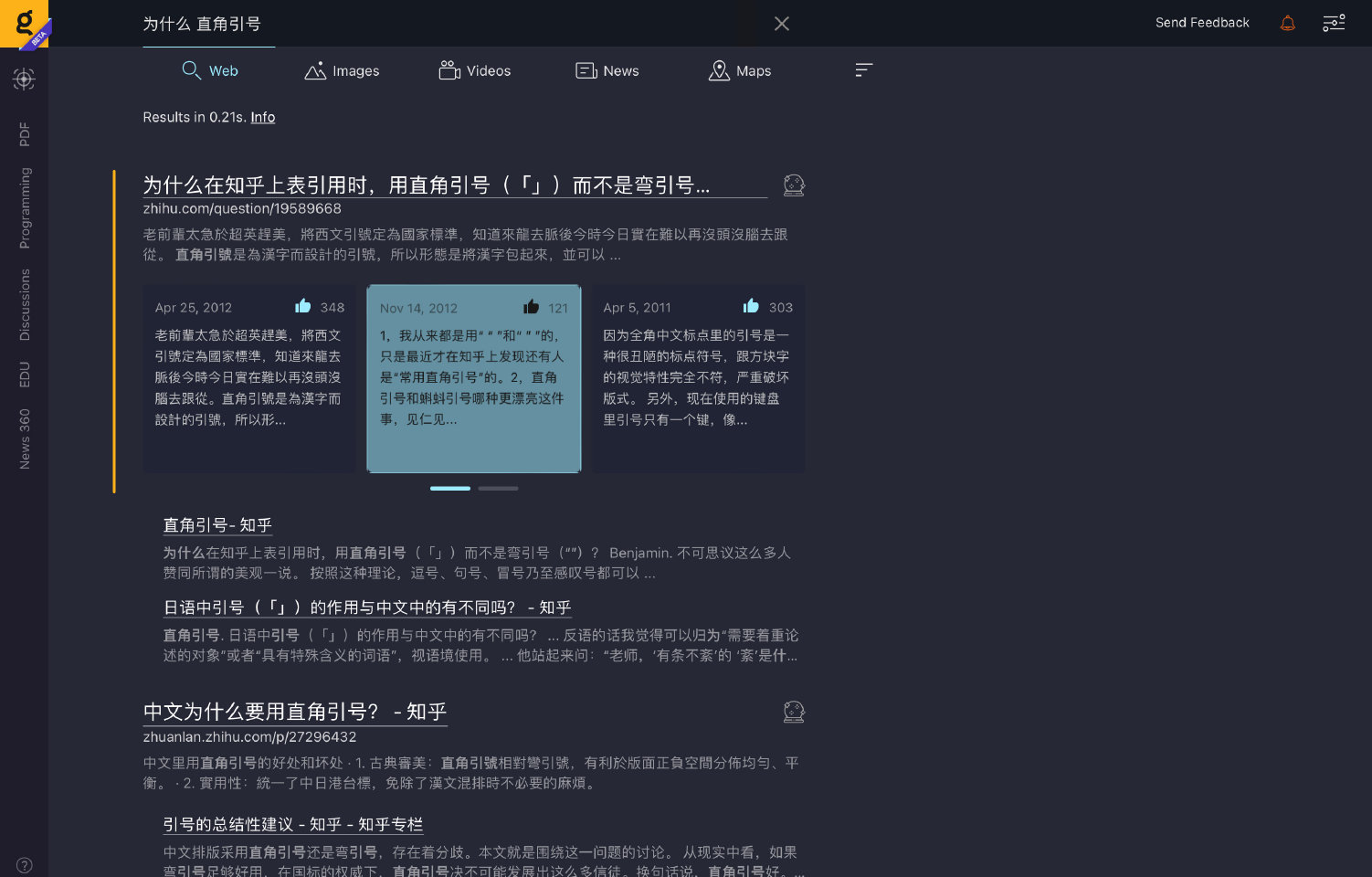Go to second carousel page indicator

pos(498,489)
